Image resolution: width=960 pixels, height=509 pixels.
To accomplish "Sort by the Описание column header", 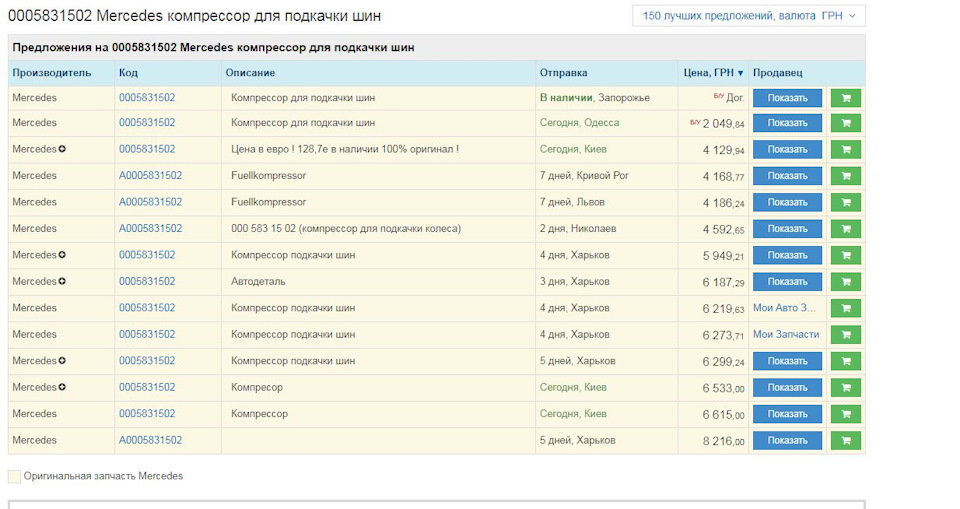I will (250, 72).
